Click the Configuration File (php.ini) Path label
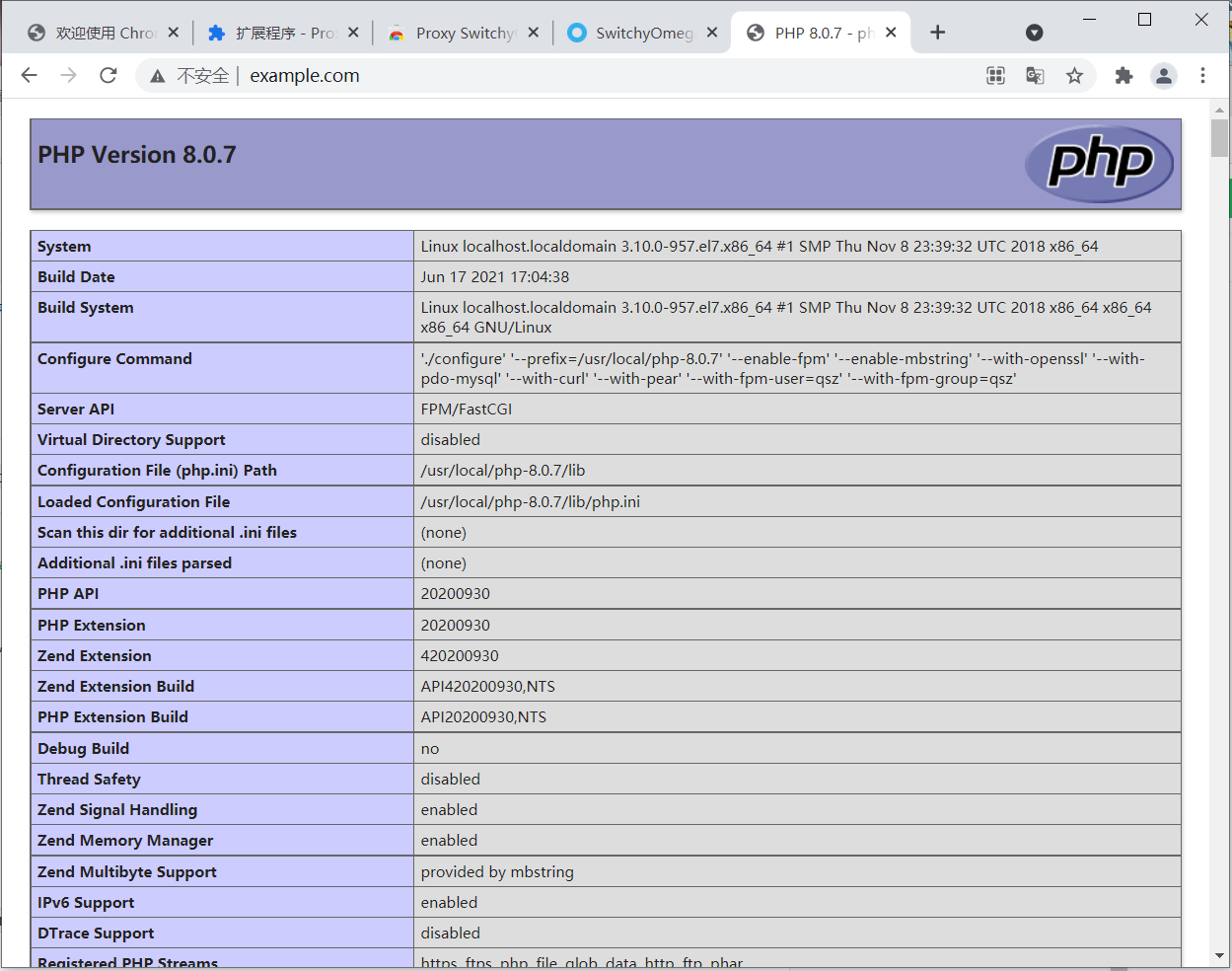This screenshot has width=1232, height=971. click(157, 471)
